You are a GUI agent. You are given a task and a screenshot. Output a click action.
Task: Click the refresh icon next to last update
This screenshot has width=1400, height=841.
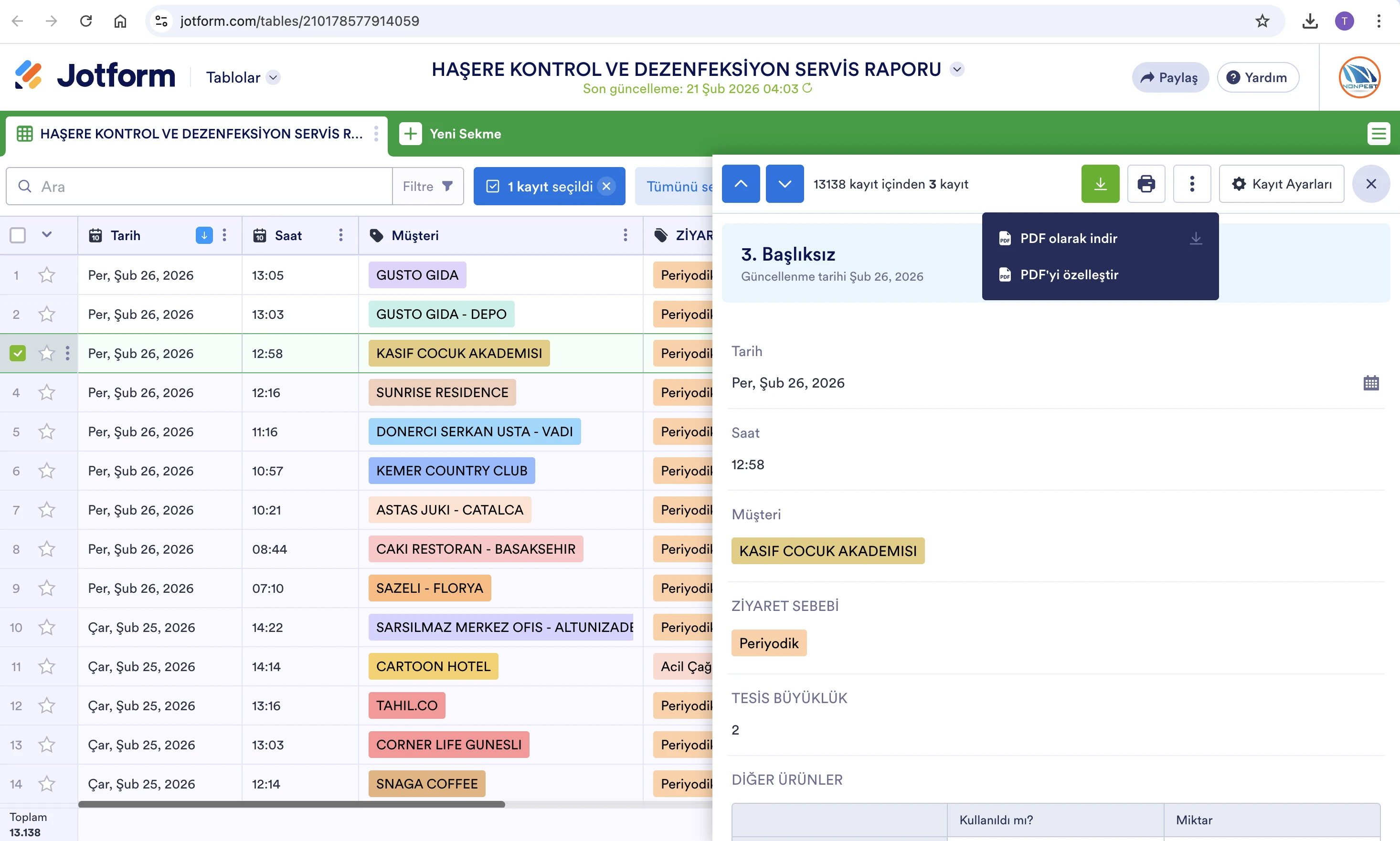pos(808,88)
